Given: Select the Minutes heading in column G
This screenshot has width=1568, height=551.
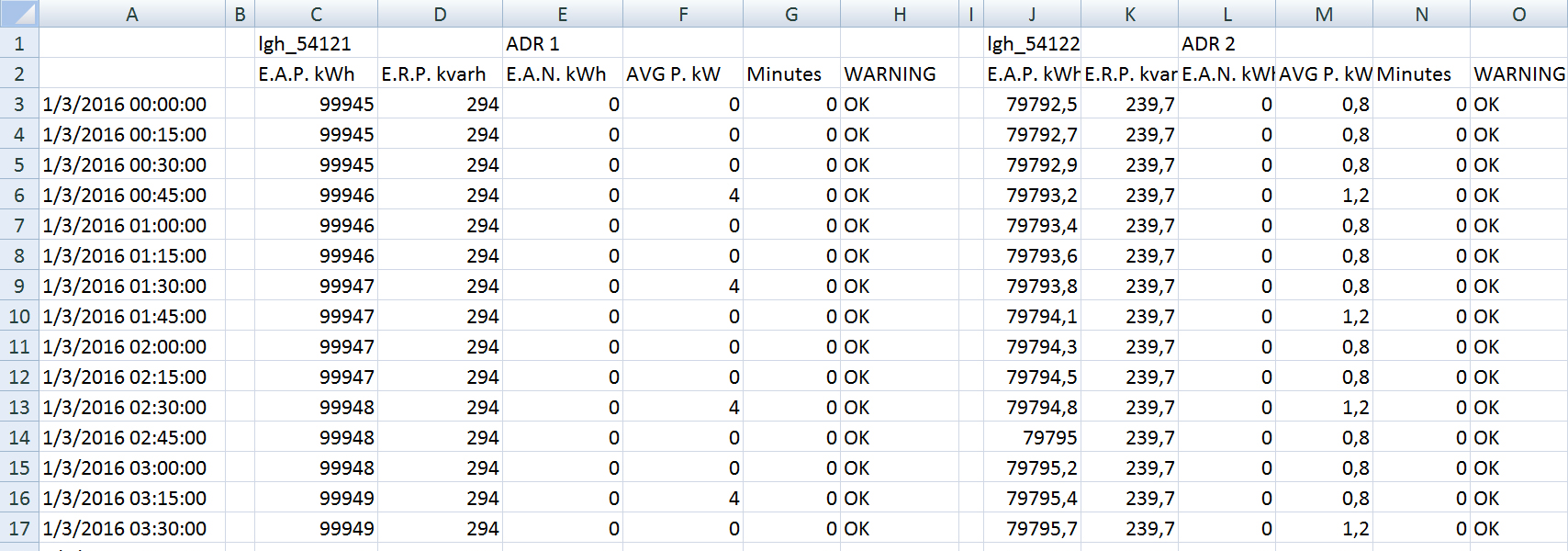Looking at the screenshot, I should pyautogui.click(x=791, y=73).
